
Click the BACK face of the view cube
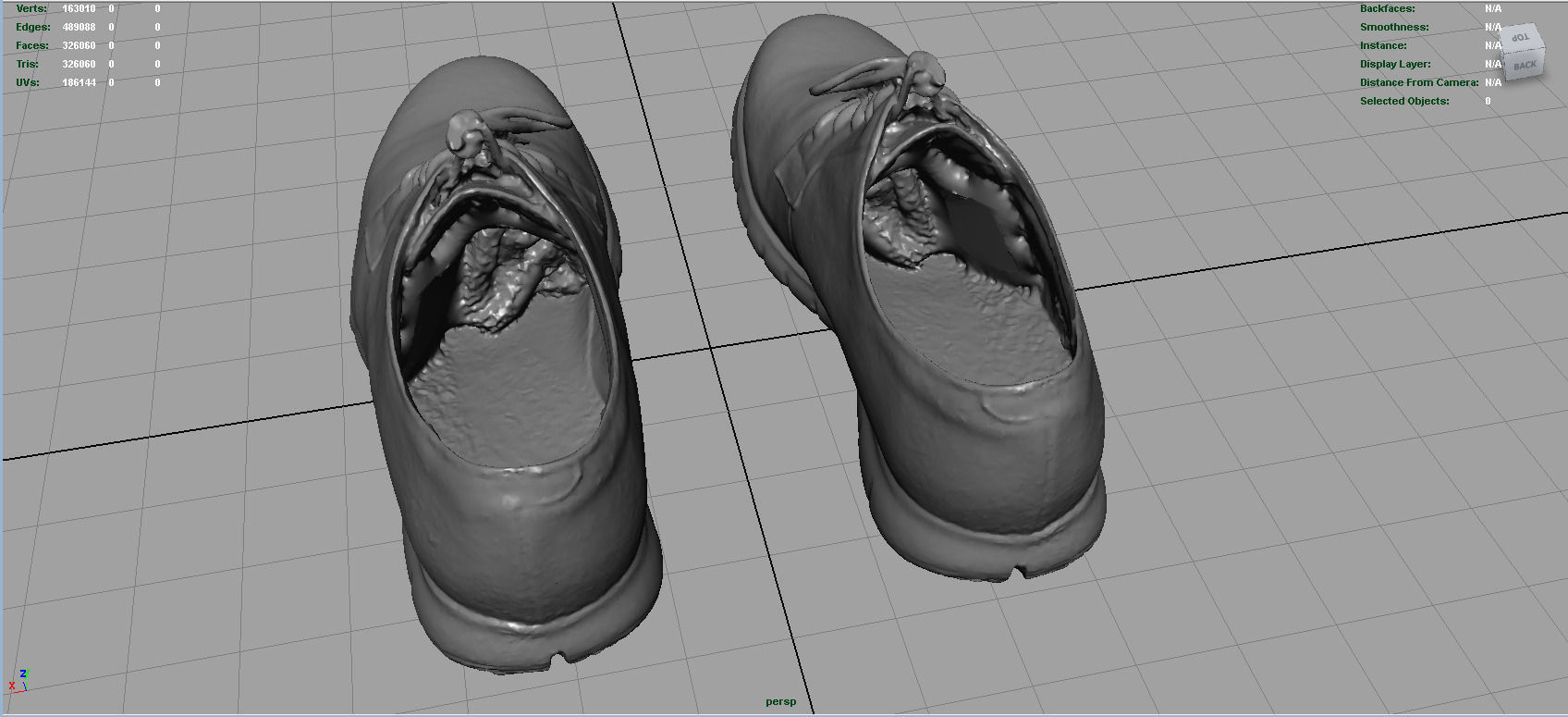tap(1525, 65)
